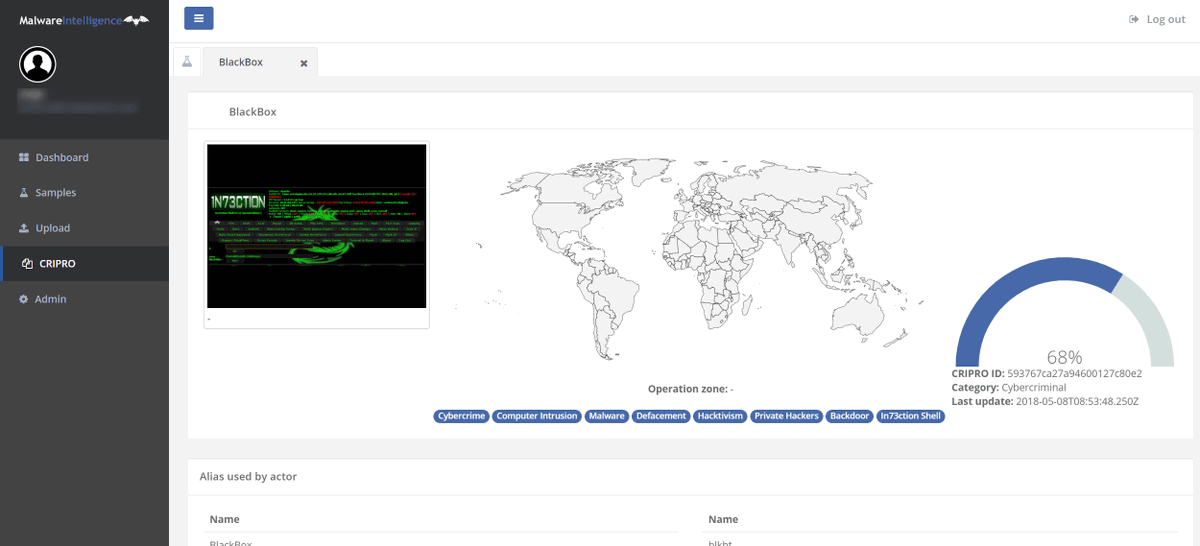The width and height of the screenshot is (1200, 546).
Task: Toggle the hamburger menu button
Action: coord(199,18)
